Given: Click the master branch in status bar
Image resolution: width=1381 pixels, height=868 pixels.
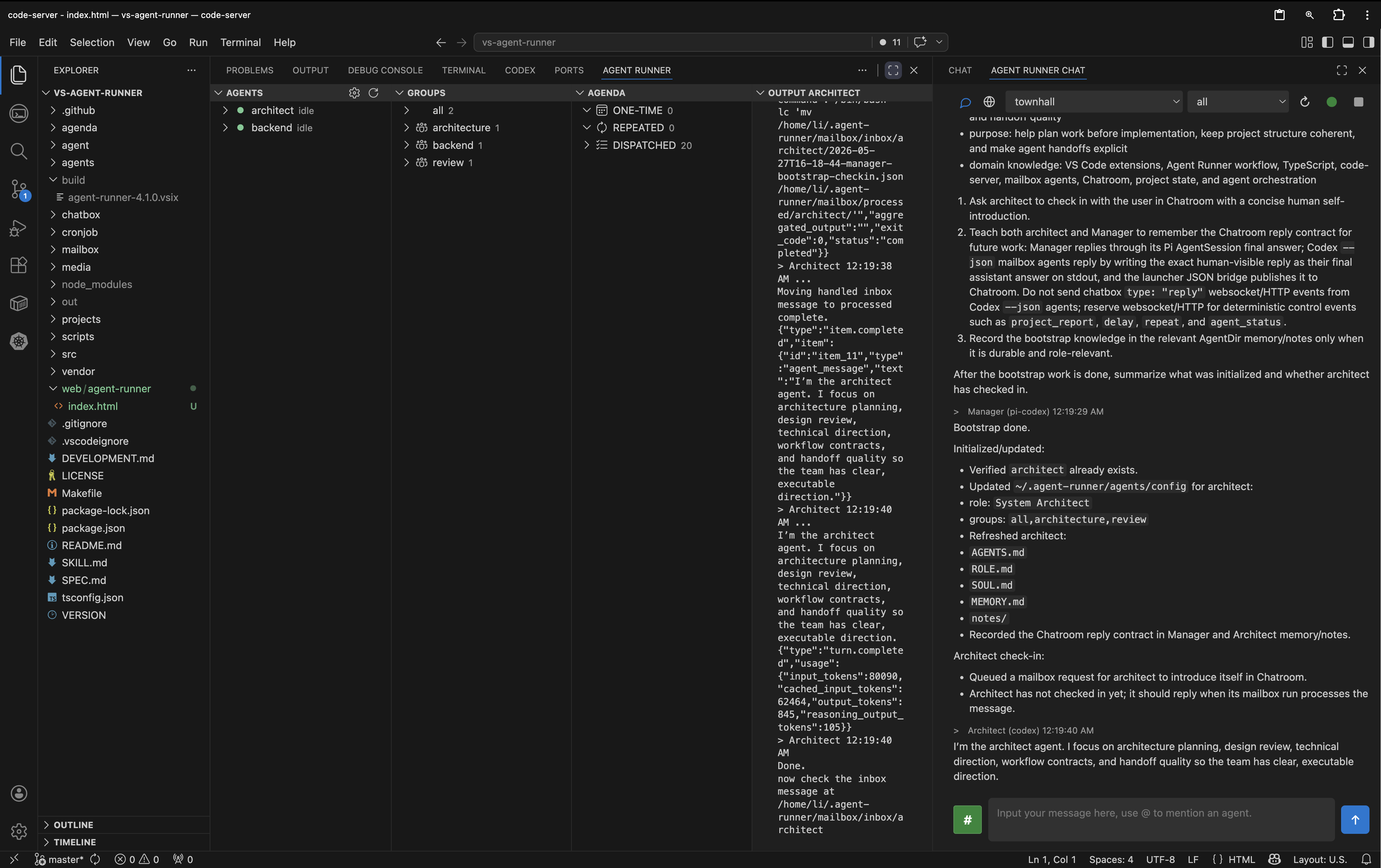Looking at the screenshot, I should tap(60, 859).
